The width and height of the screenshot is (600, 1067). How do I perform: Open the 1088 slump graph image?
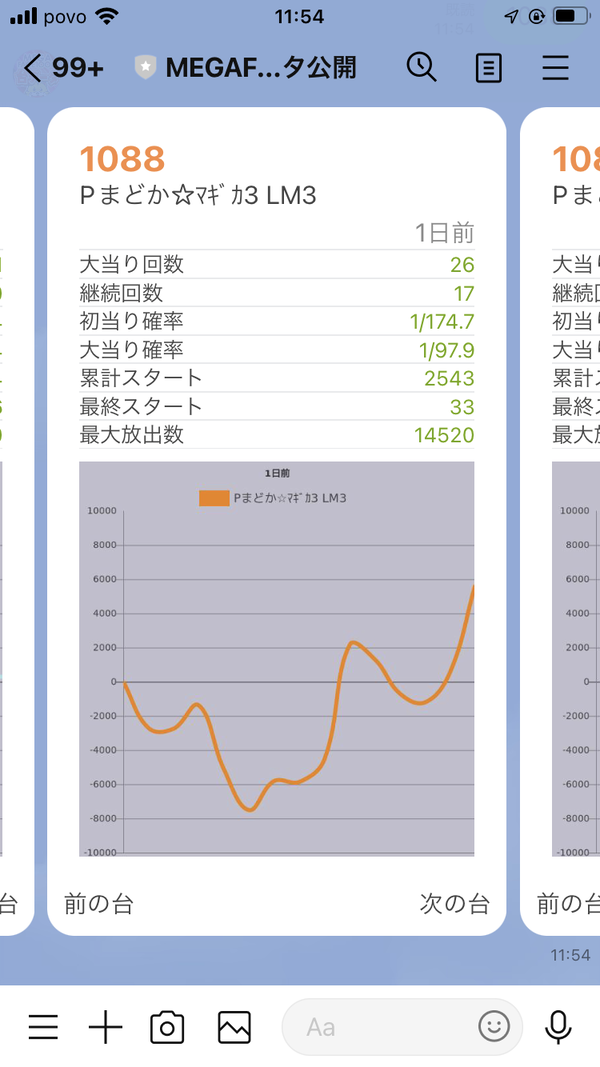click(277, 659)
